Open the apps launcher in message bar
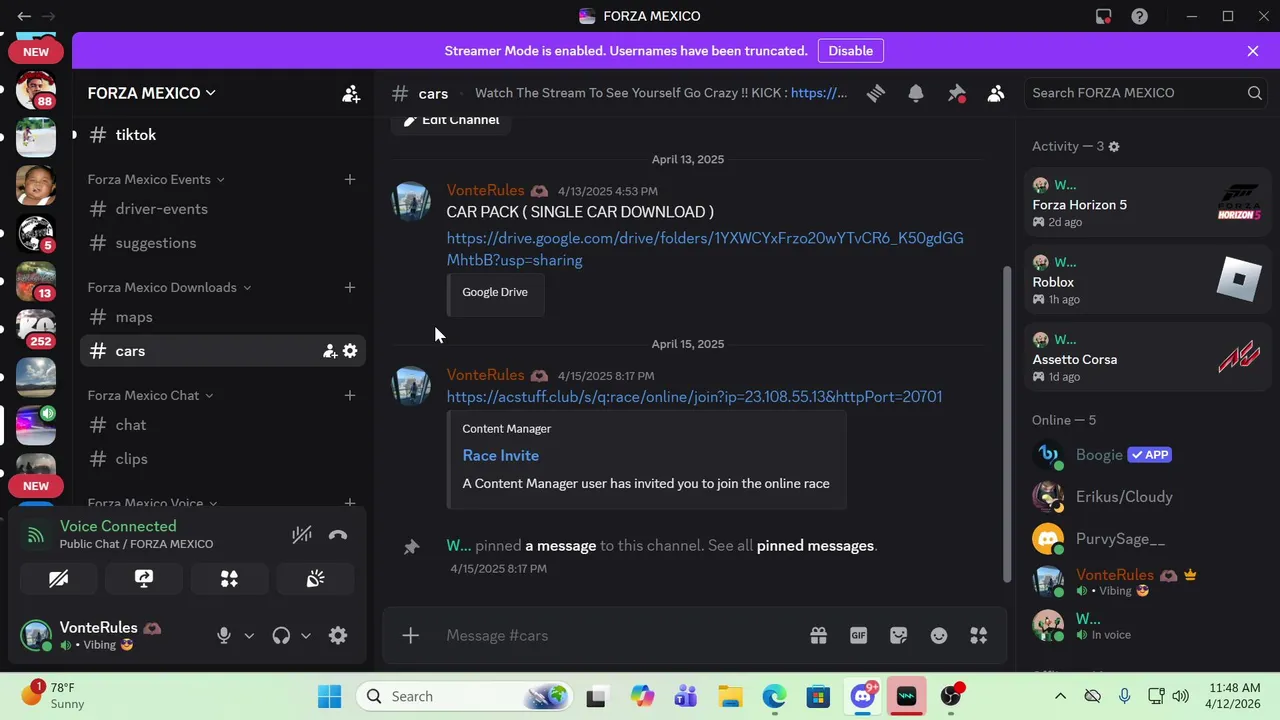1280x720 pixels. point(978,635)
